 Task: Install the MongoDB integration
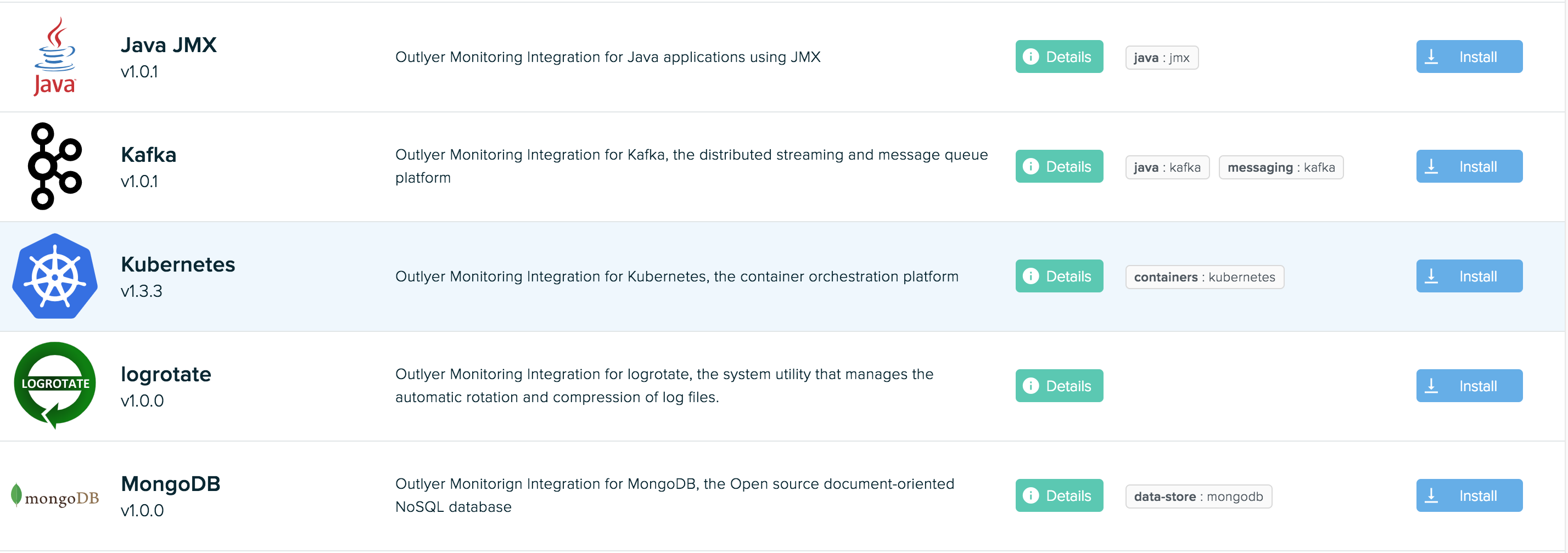point(1469,495)
